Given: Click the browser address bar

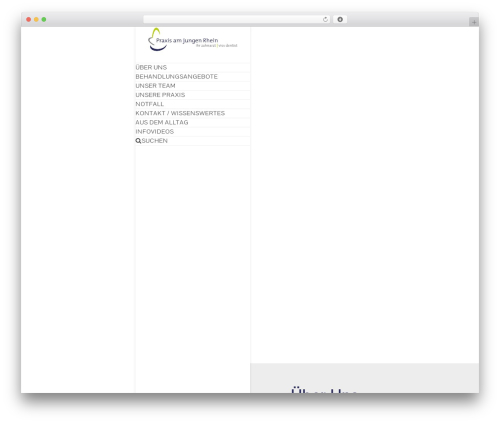Looking at the screenshot, I should (x=237, y=19).
